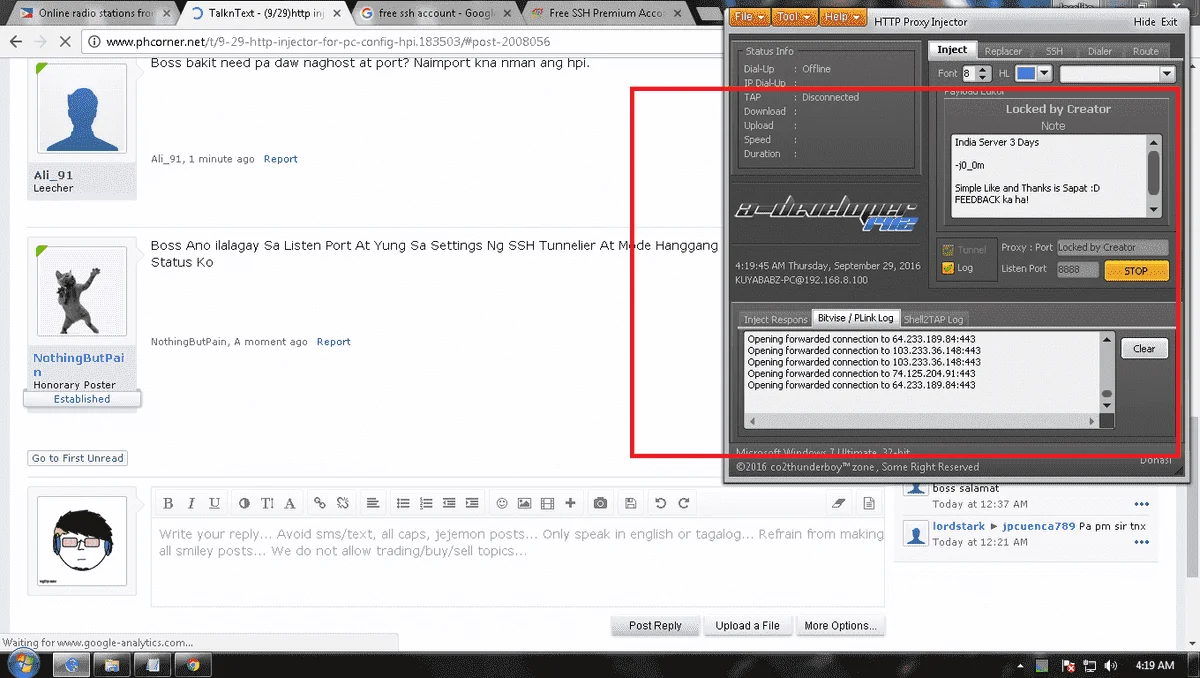1200x678 pixels.
Task: Toggle the Log checkbox
Action: [948, 268]
